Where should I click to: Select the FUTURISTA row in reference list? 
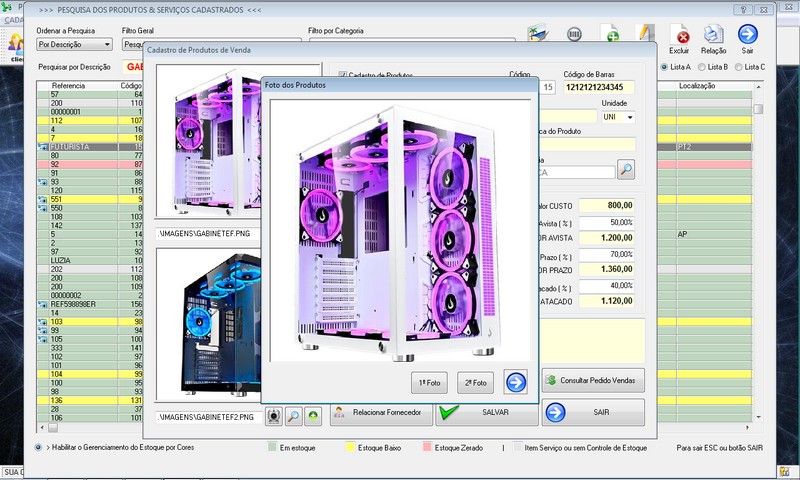(90, 147)
